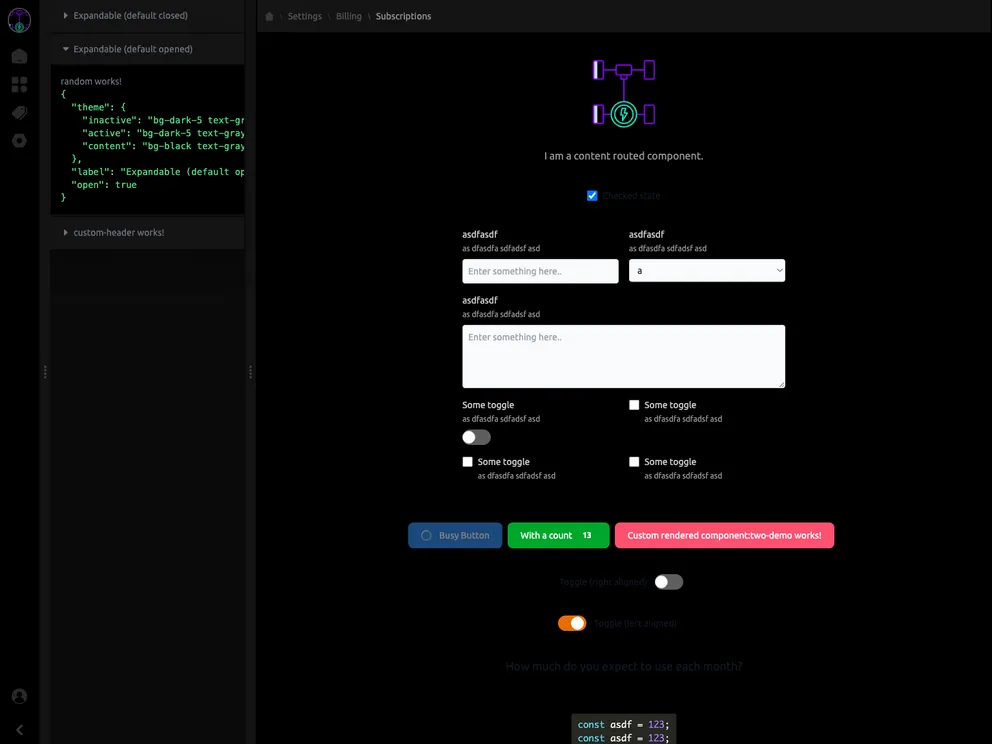Go to Settings in the breadcrumb
This screenshot has width=992, height=744.
point(305,17)
